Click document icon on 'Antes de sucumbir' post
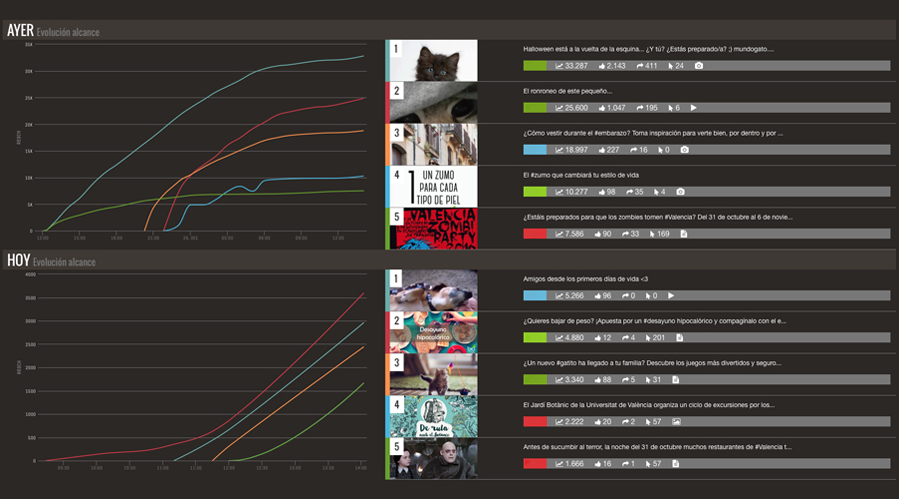 (677, 464)
